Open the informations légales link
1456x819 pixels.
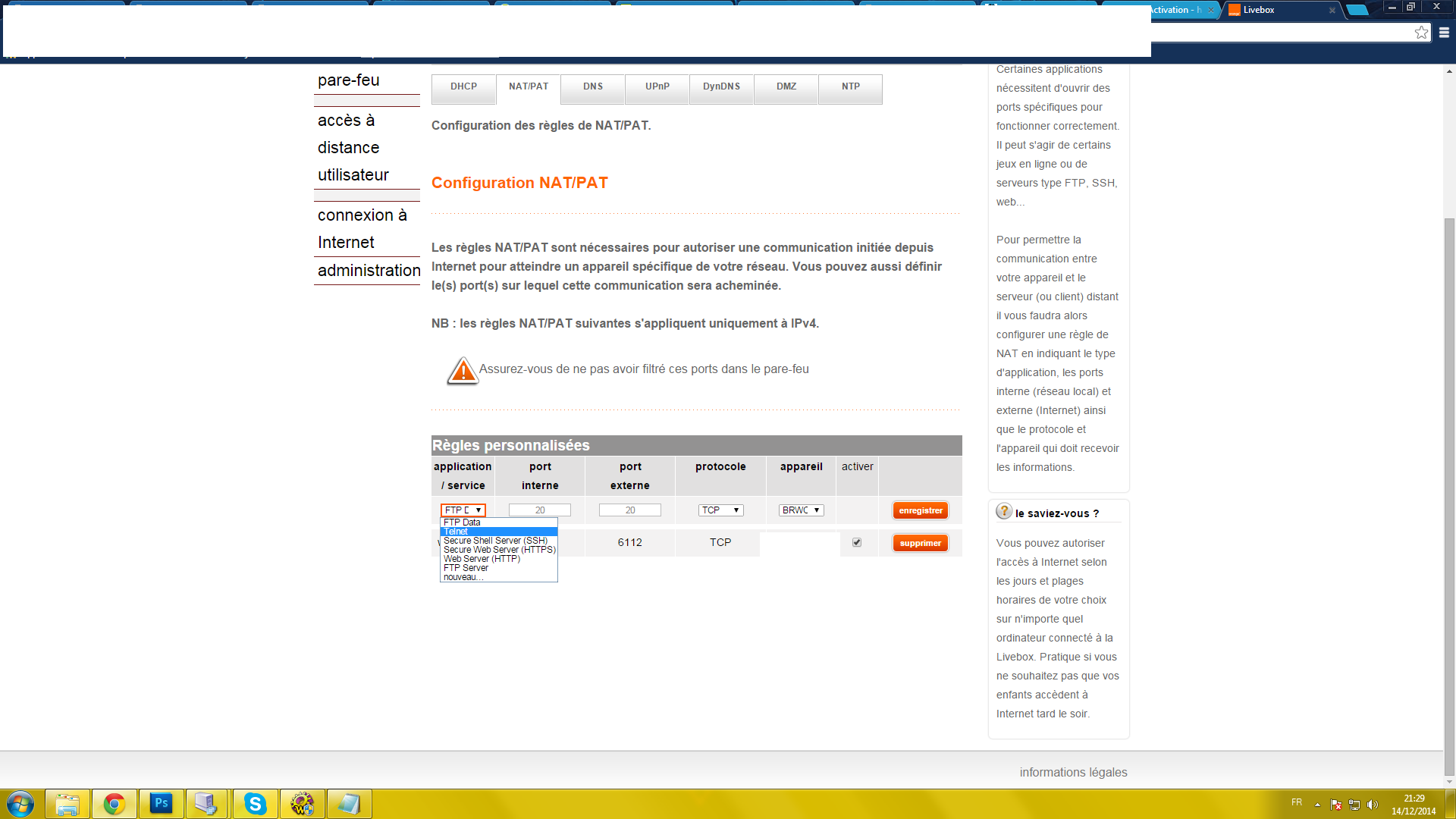coord(1073,772)
